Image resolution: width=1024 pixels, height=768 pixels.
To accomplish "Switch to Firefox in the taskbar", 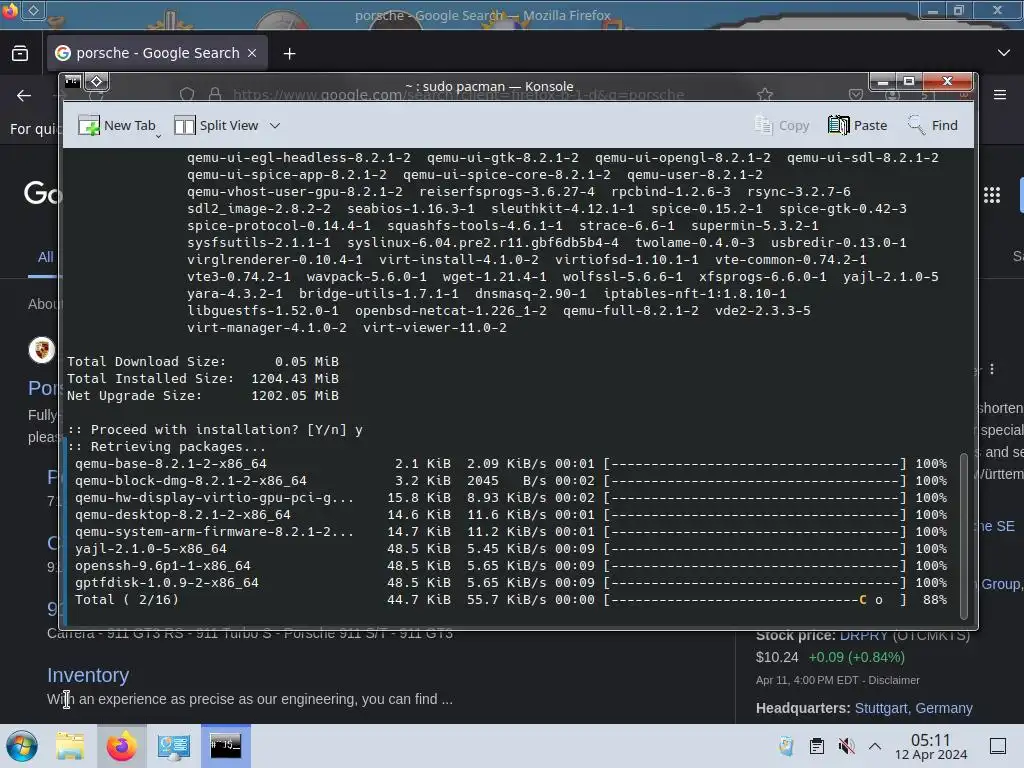I will 121,746.
